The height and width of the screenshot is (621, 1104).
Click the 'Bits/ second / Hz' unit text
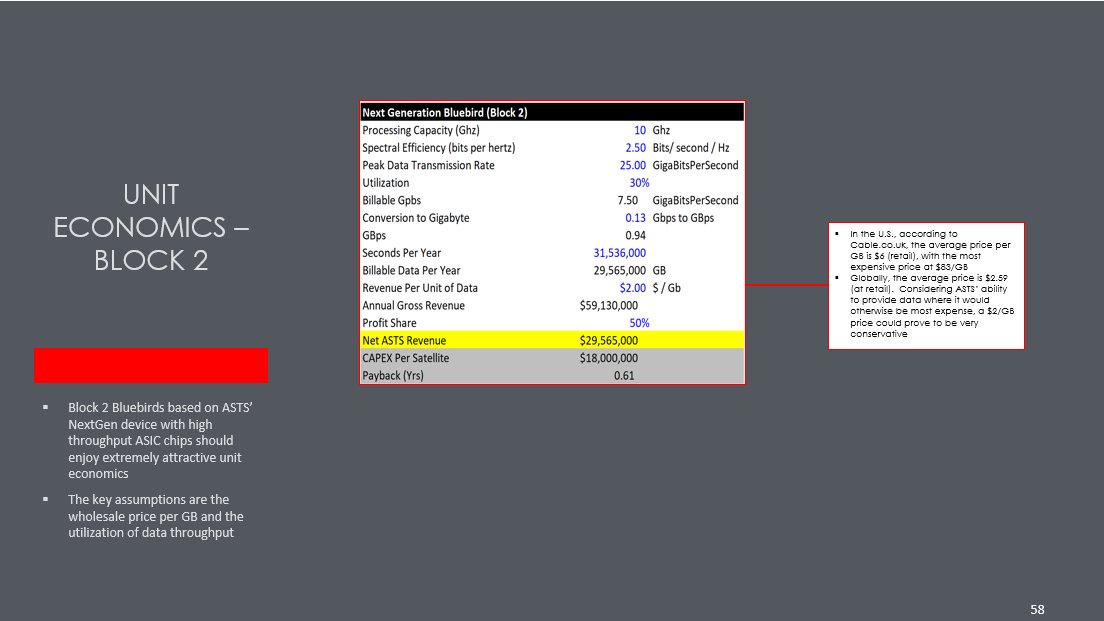[x=691, y=148]
